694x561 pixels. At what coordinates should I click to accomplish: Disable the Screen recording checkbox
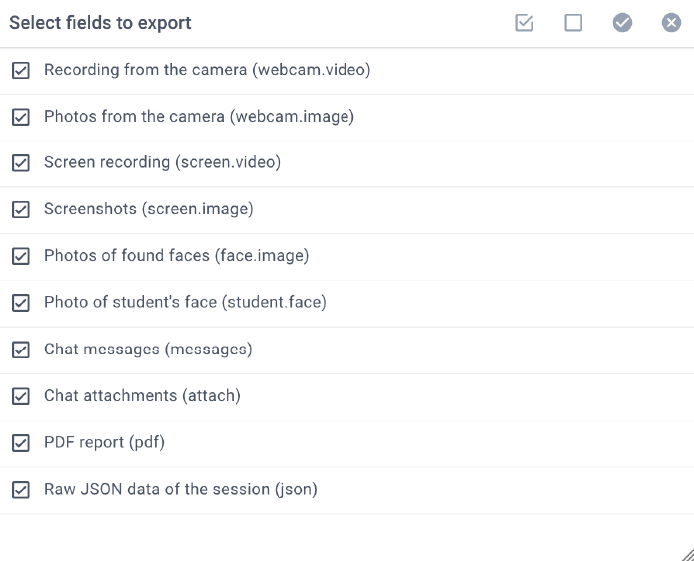coord(20,163)
